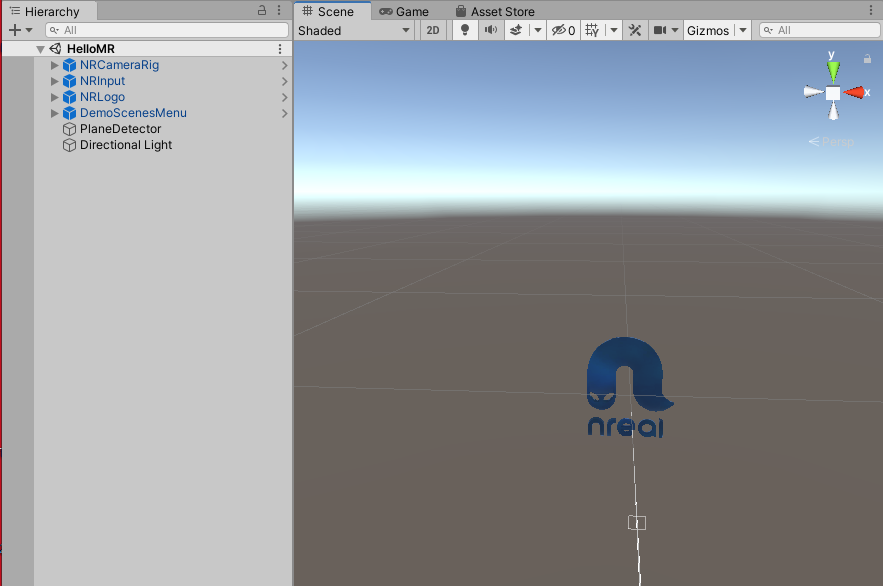
Task: Click the gizmo center cube
Action: coord(833,93)
